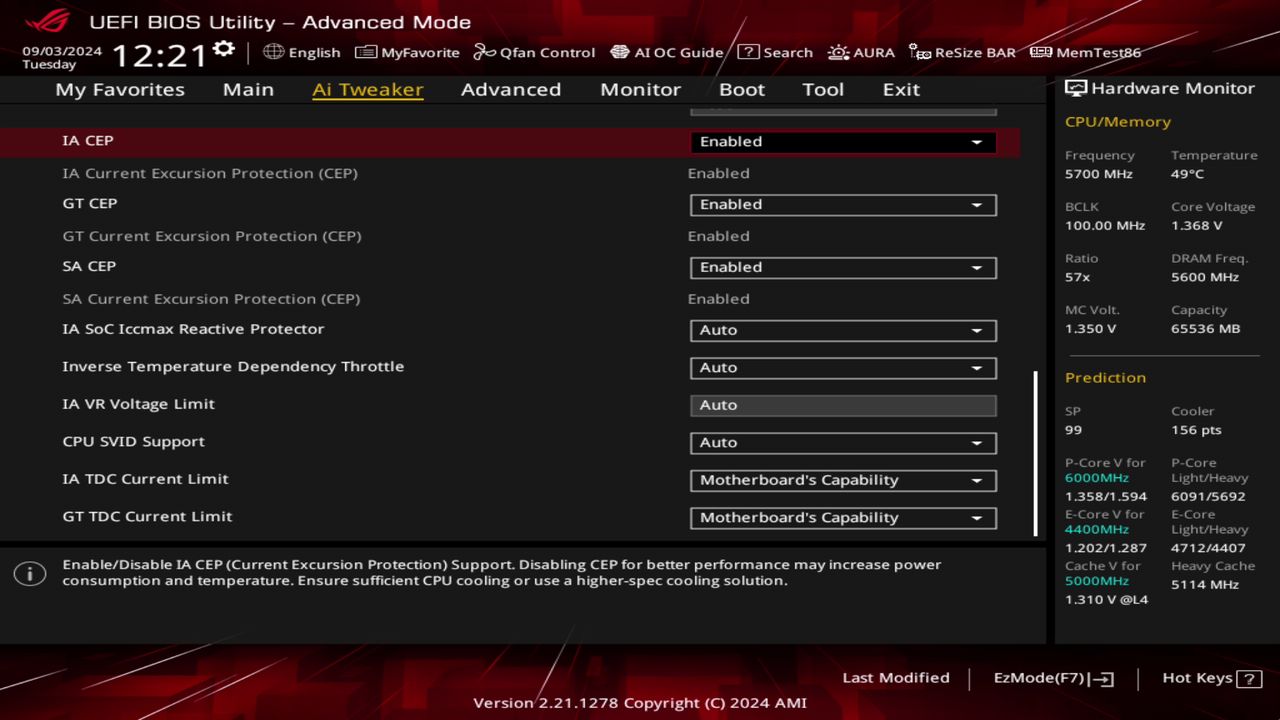Click the 1.368 V core voltage value
Image resolution: width=1280 pixels, height=720 pixels.
pyautogui.click(x=1197, y=226)
